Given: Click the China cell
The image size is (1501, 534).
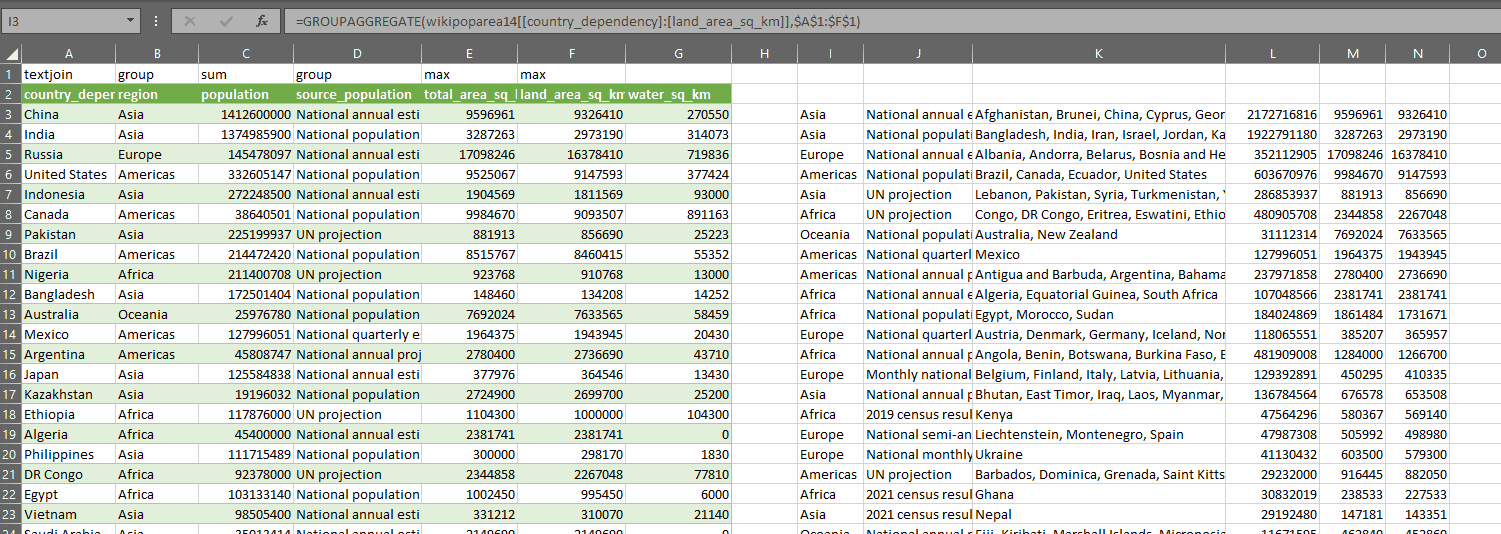Looking at the screenshot, I should point(68,114).
